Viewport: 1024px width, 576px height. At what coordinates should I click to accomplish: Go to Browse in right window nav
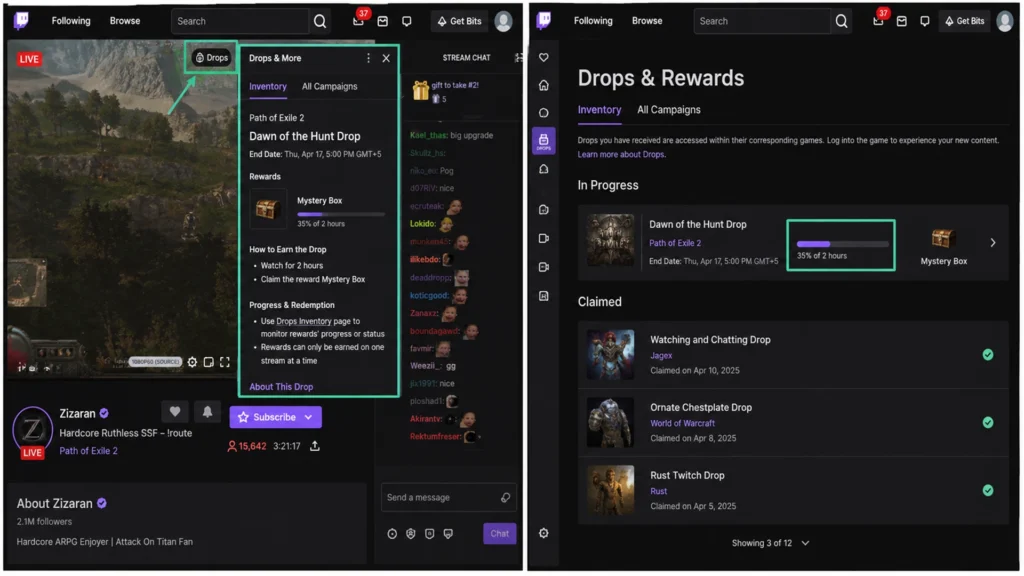coord(647,21)
